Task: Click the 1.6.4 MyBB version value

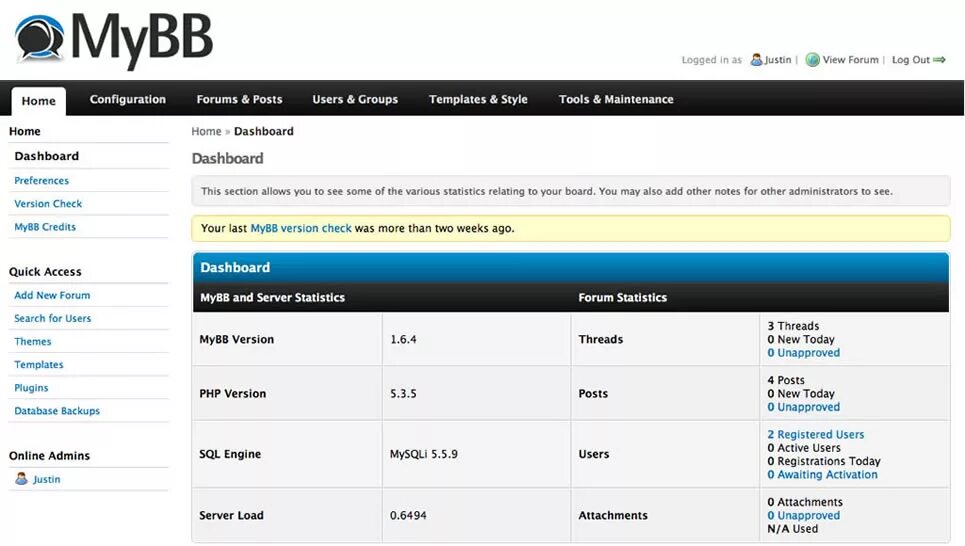Action: 403,339
